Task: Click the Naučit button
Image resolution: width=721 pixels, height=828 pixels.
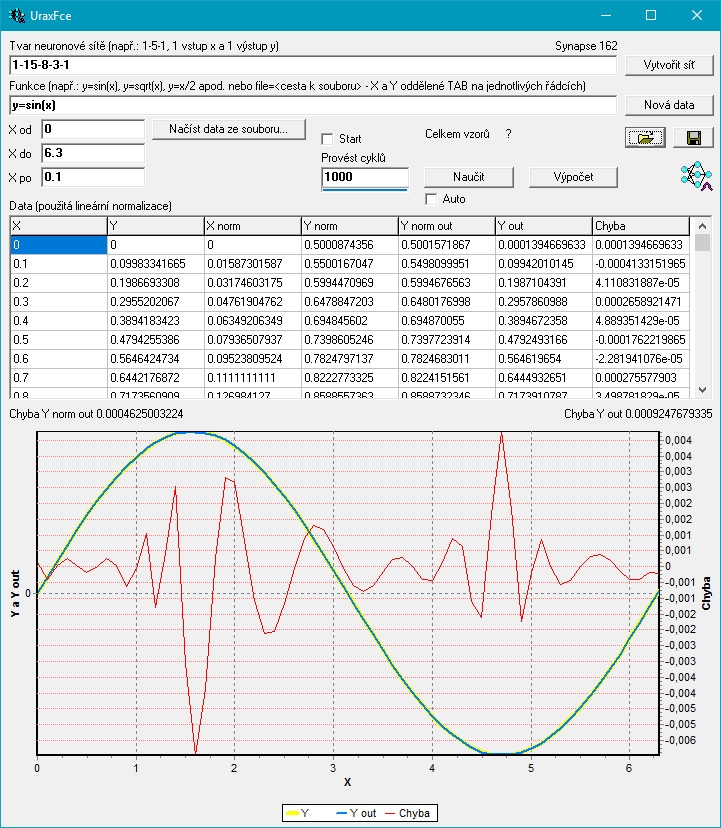Action: coord(469,177)
